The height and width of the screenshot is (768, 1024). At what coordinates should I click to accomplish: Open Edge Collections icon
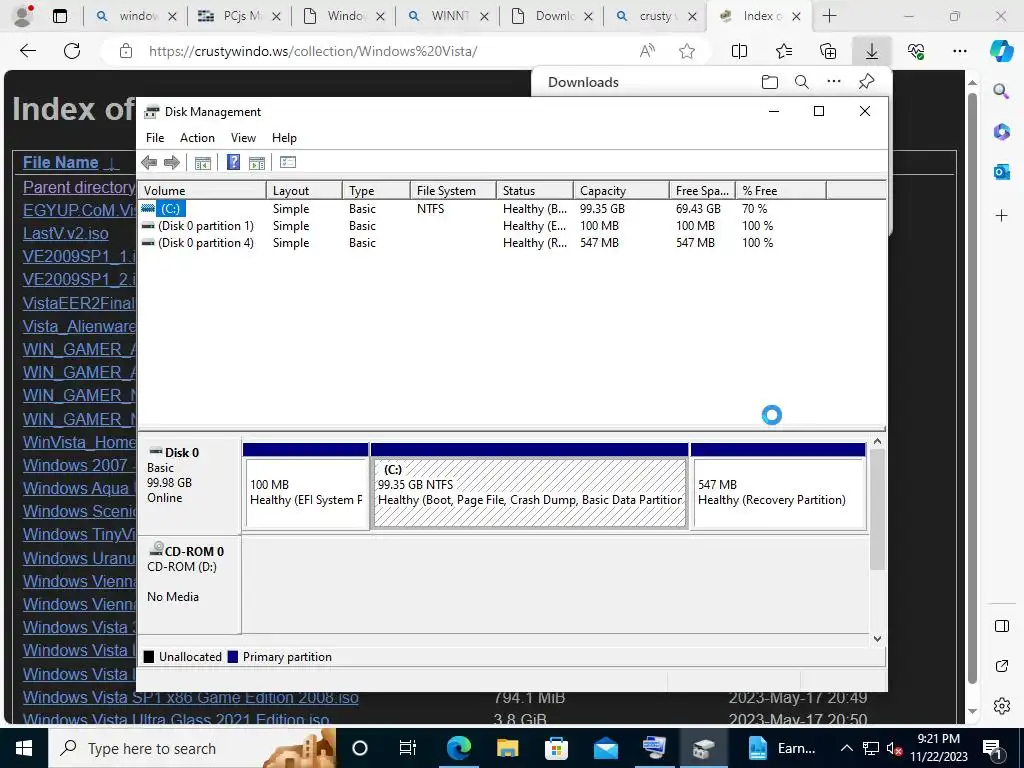pos(827,51)
